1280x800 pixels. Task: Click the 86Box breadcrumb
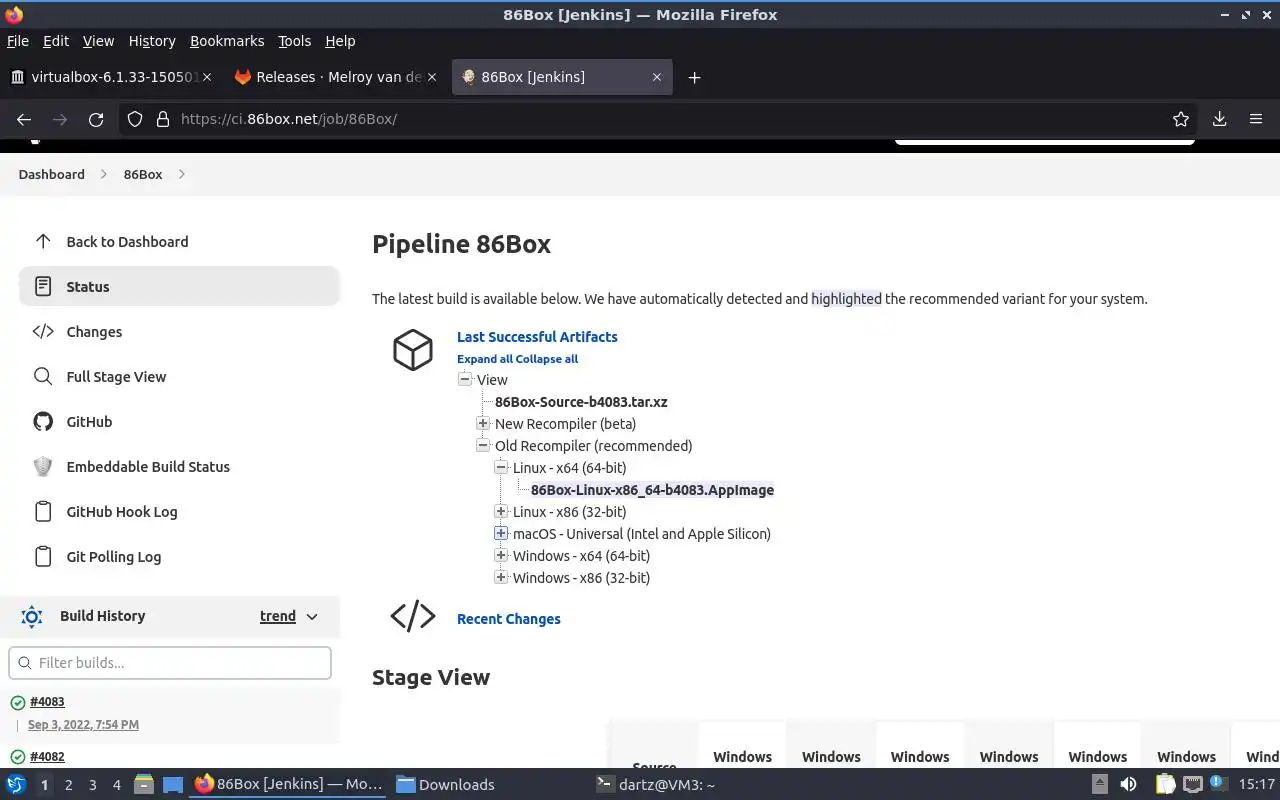click(143, 174)
